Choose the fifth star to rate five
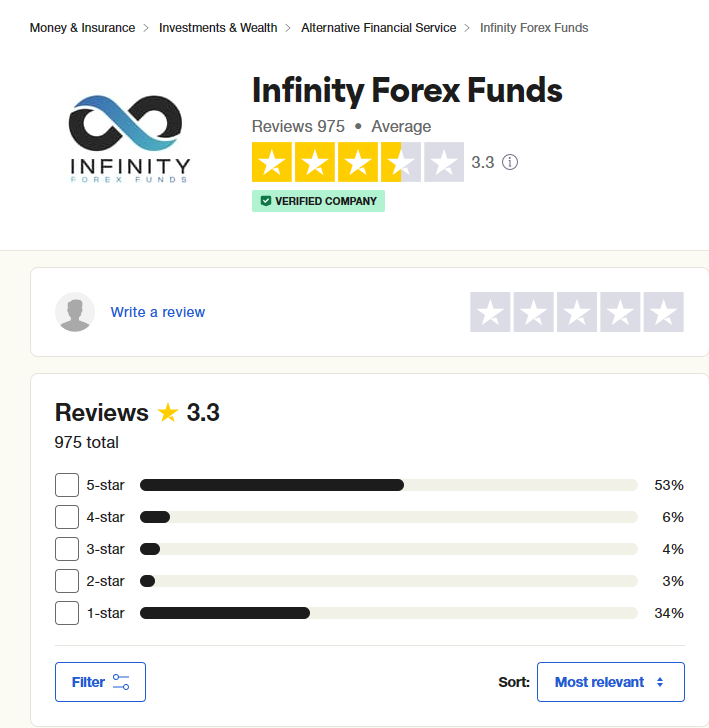 [x=663, y=312]
